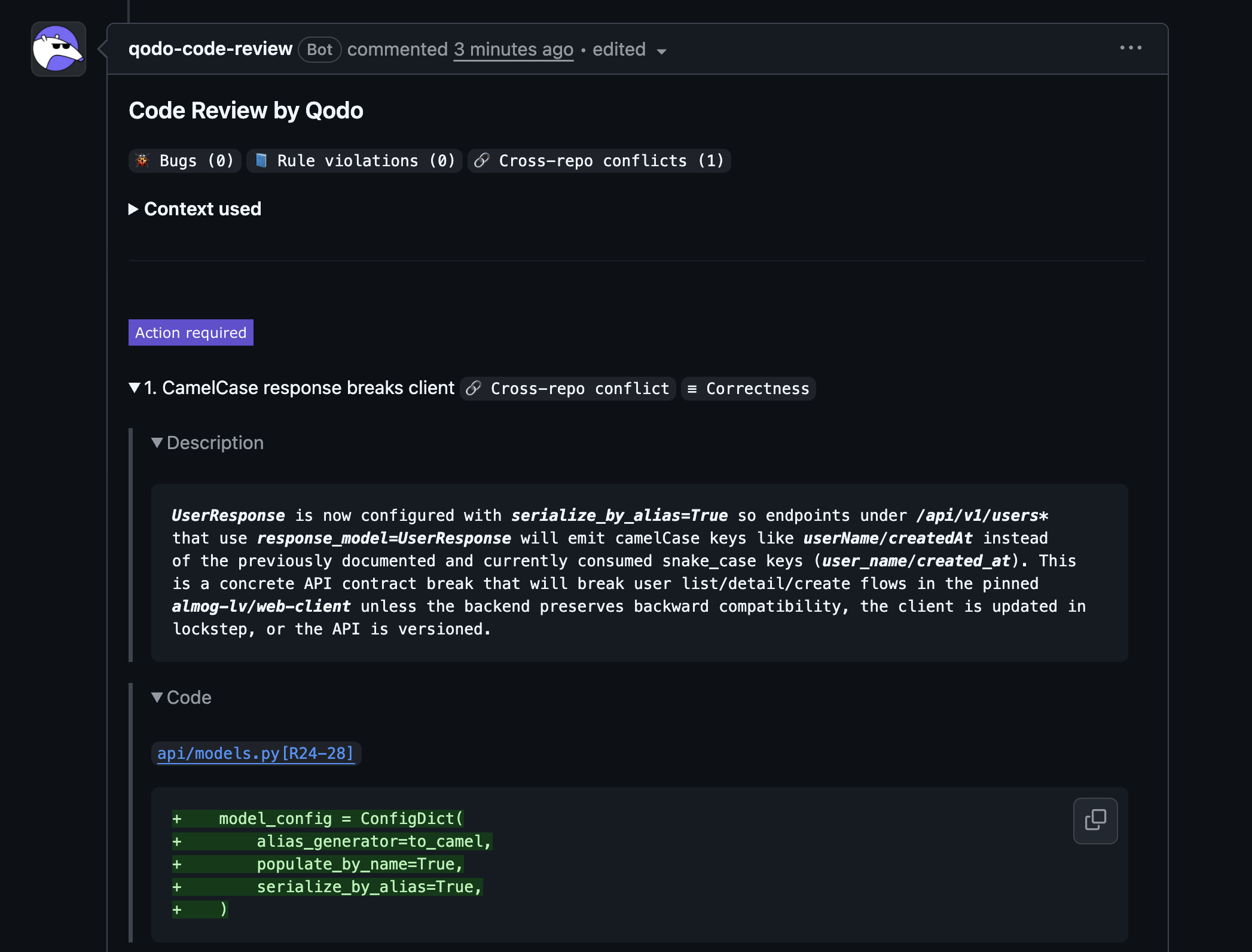Select the almog-lv/web-client text in description
The height and width of the screenshot is (952, 1252).
click(261, 606)
